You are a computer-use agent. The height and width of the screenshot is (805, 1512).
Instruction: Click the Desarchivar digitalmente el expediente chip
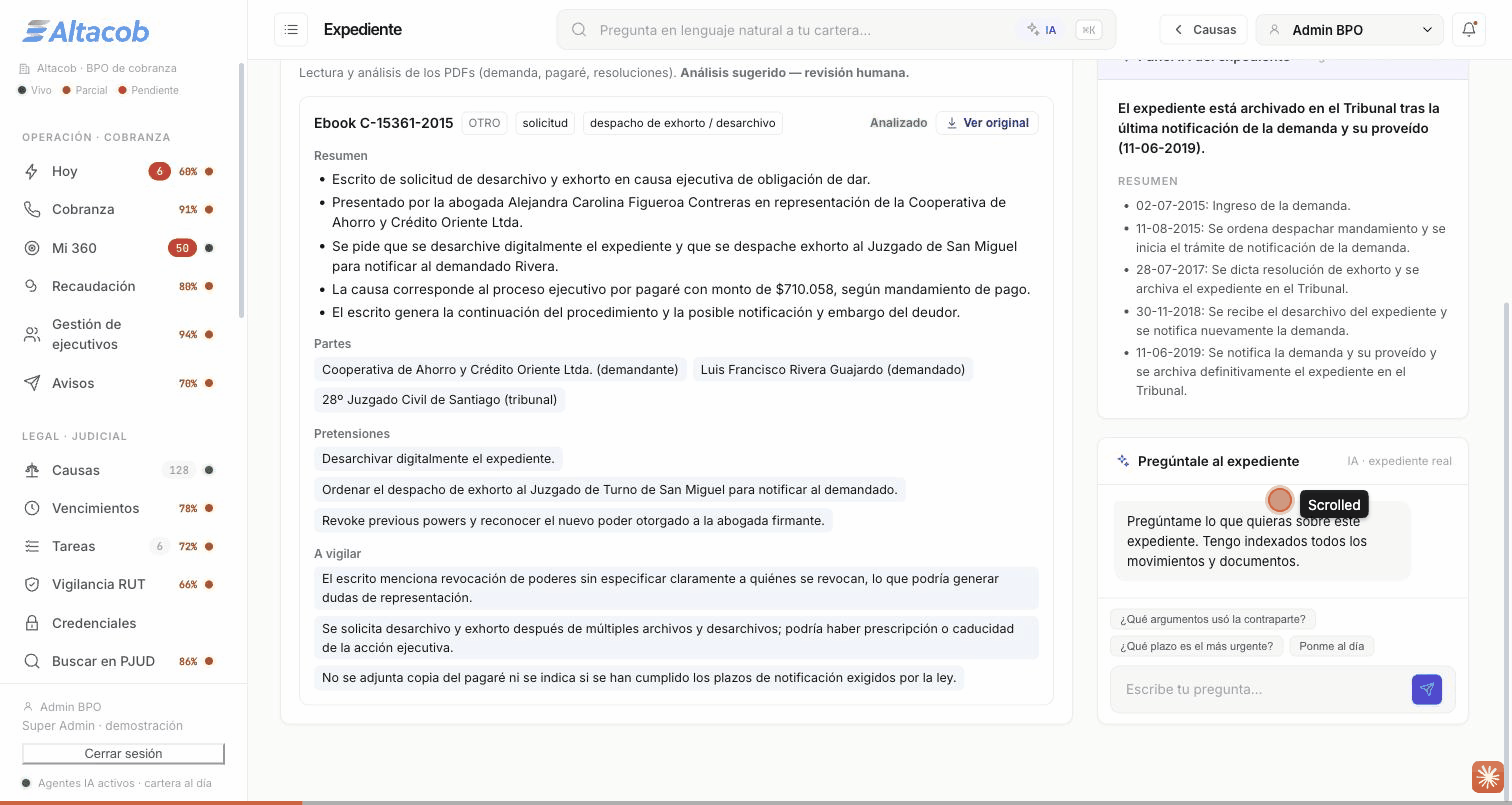(x=438, y=459)
